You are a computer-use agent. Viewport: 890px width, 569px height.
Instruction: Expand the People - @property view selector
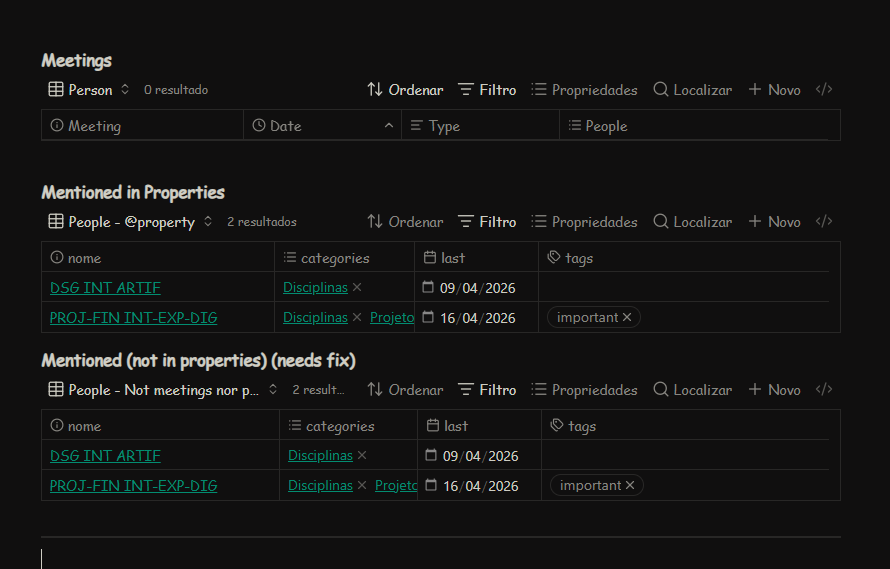[x=131, y=222]
